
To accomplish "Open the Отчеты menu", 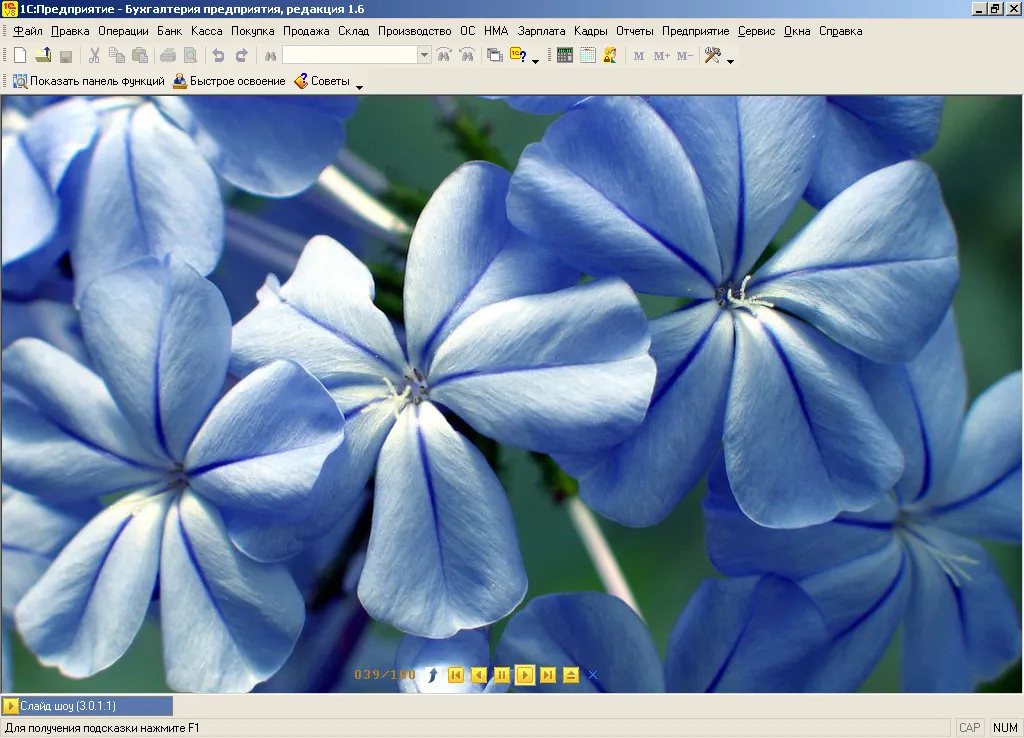I will (635, 31).
